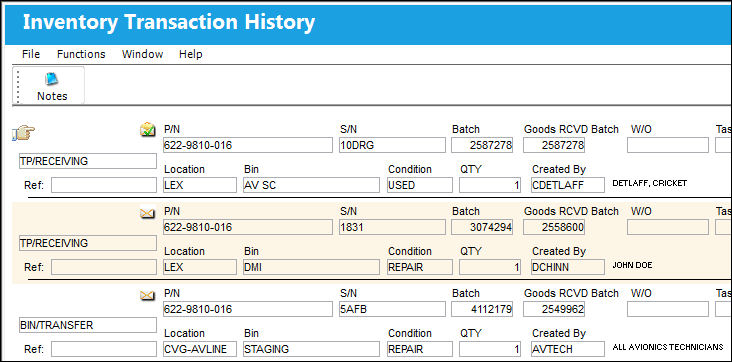Click Batch field showing 4112179

[482, 309]
